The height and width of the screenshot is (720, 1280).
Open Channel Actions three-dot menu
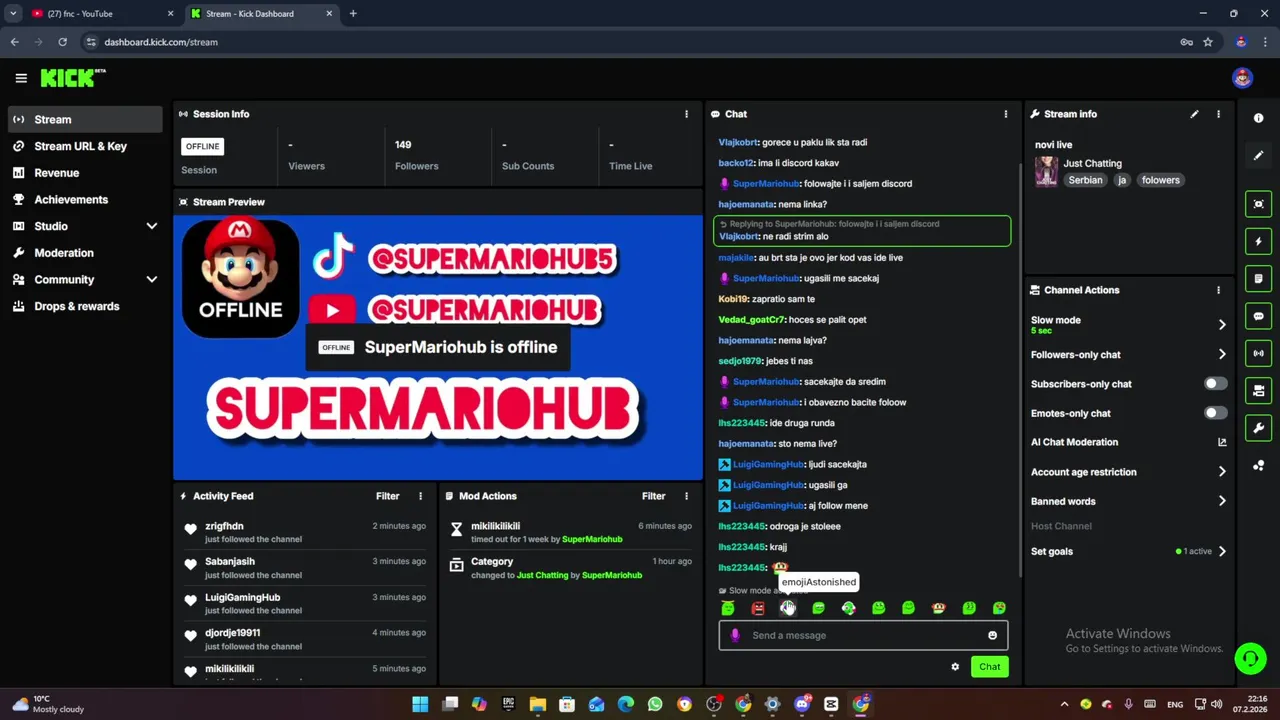coord(1218,290)
